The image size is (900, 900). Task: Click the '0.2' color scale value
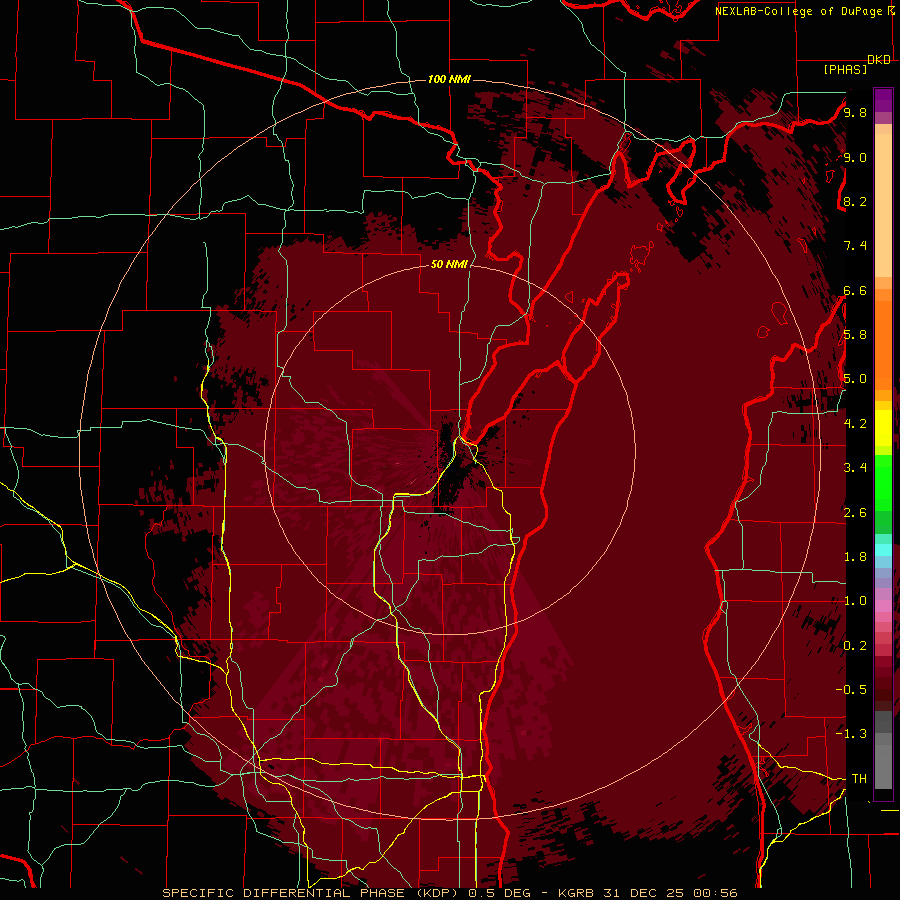pos(855,646)
